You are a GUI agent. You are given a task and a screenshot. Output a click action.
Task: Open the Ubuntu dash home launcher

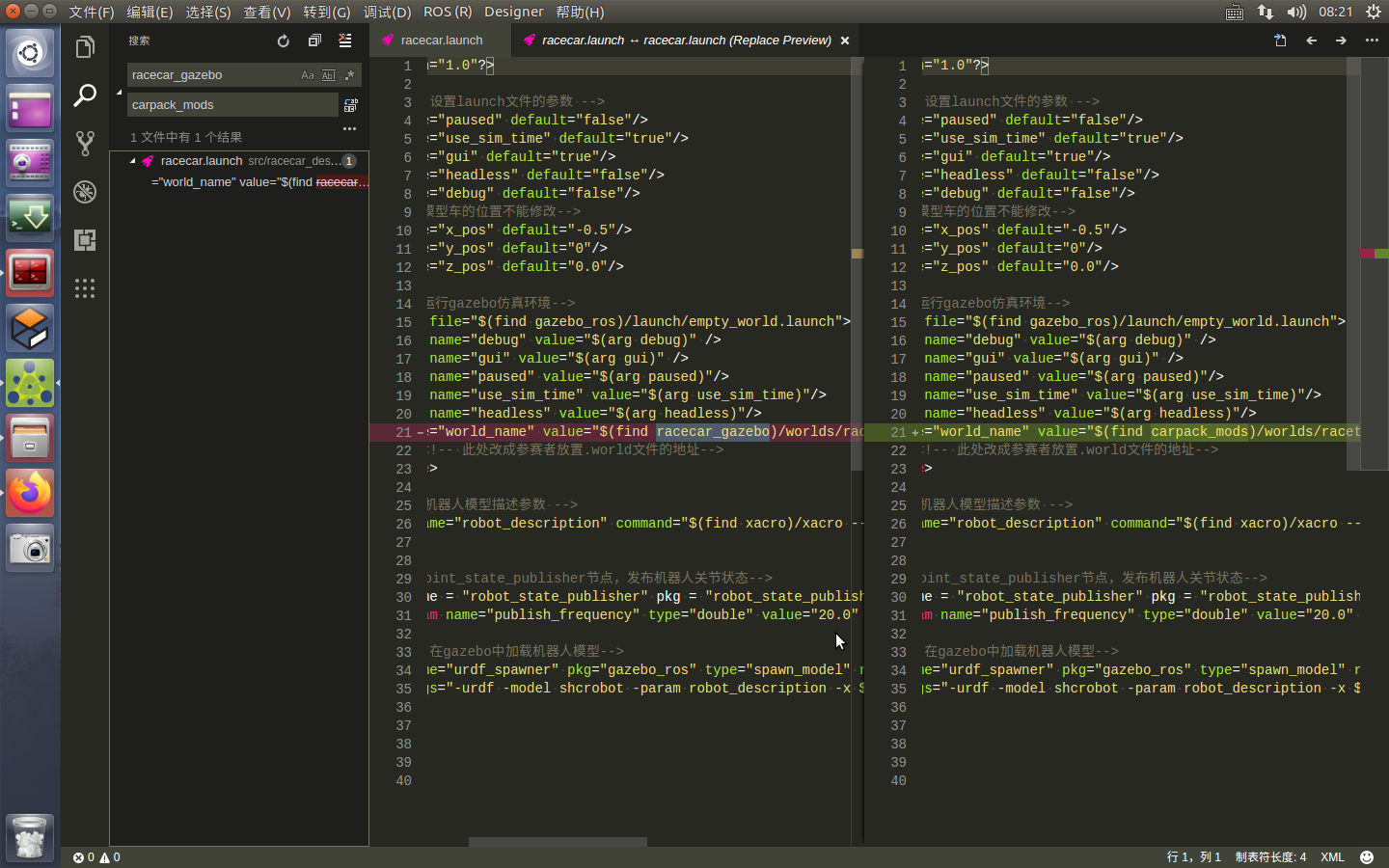click(30, 53)
